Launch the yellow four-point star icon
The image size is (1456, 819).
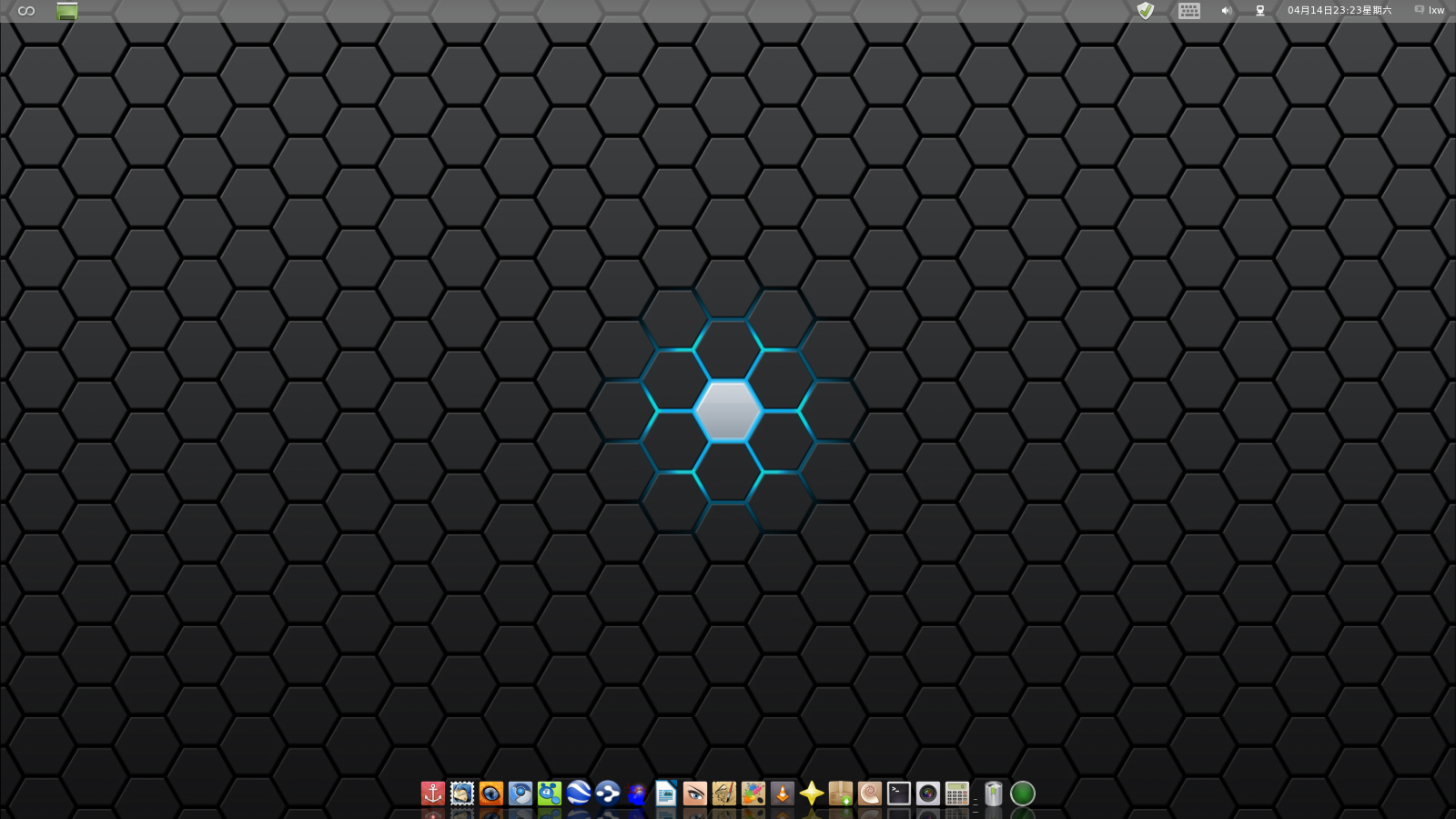pyautogui.click(x=812, y=794)
